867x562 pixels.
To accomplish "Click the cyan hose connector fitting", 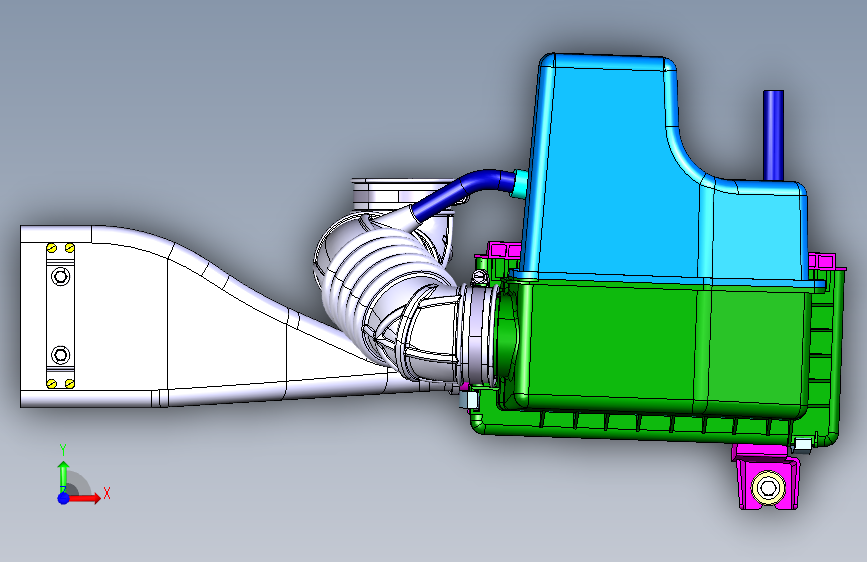I will pos(519,183).
